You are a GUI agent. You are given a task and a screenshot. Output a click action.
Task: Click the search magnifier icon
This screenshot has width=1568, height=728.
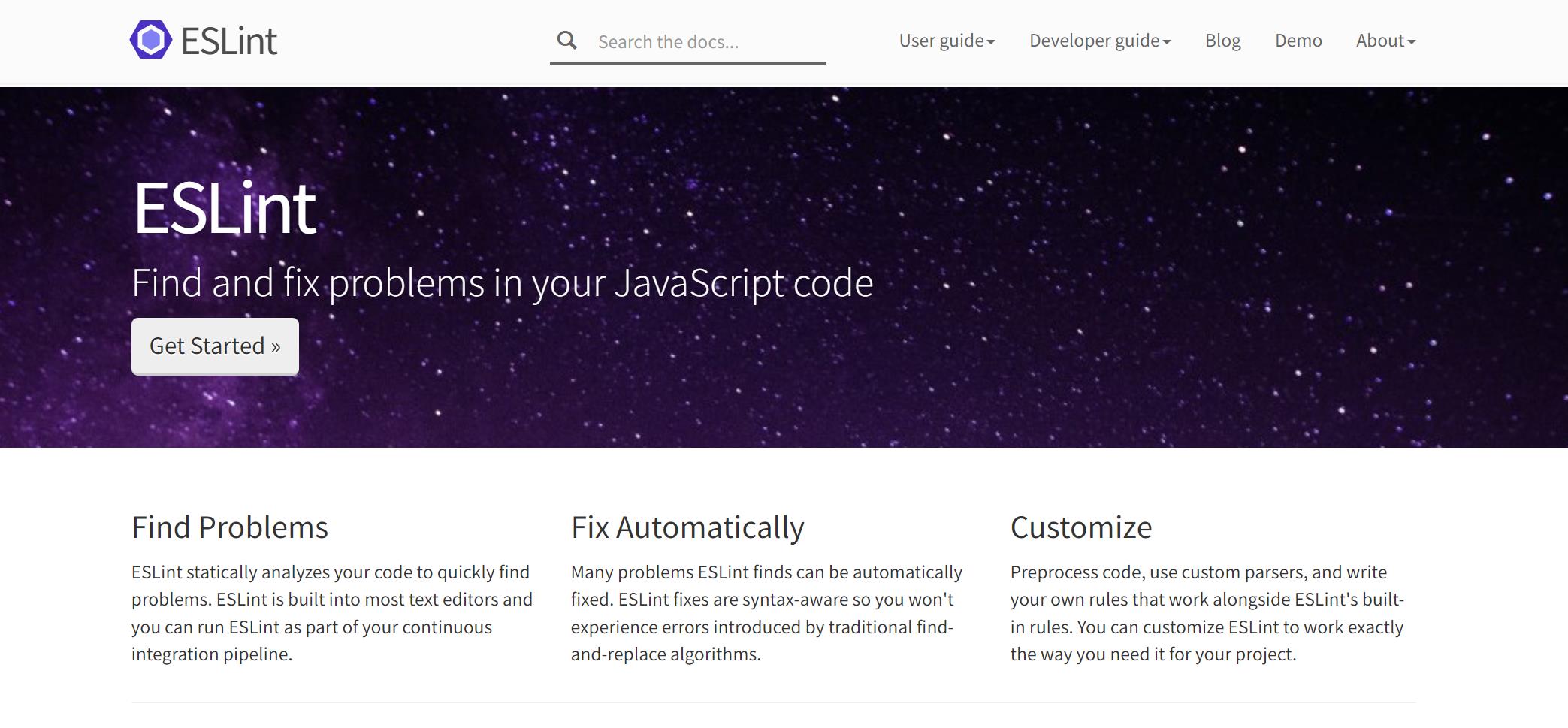[x=567, y=41]
